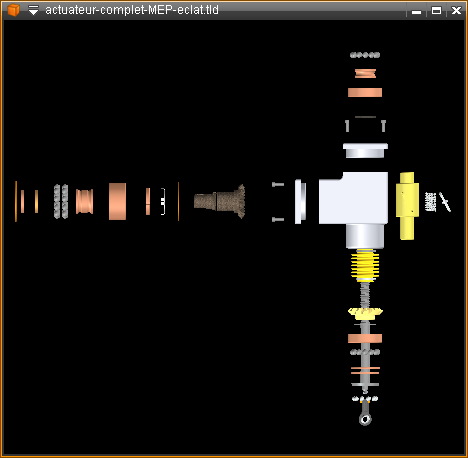Select the white round flange cover plate
468x458 pixels.
[300, 201]
